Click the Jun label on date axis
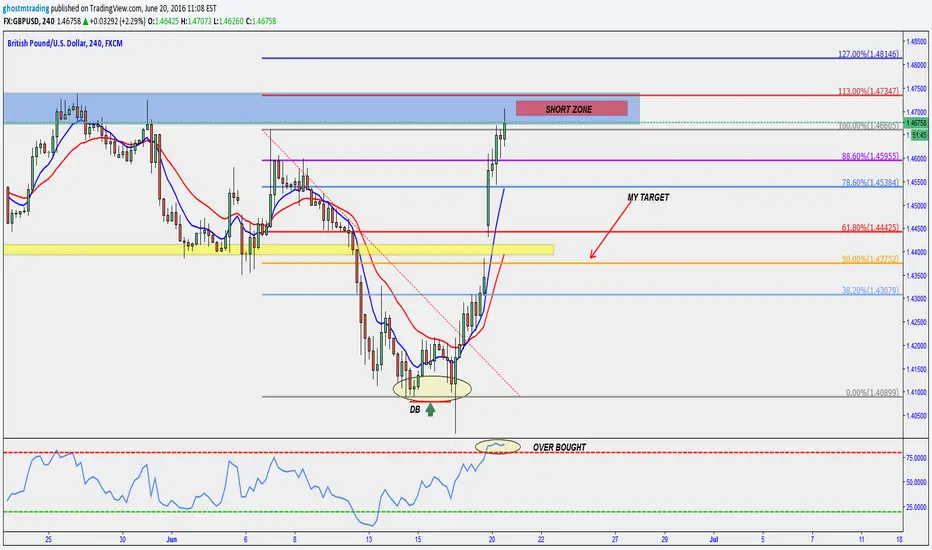932x550 pixels. (172, 539)
